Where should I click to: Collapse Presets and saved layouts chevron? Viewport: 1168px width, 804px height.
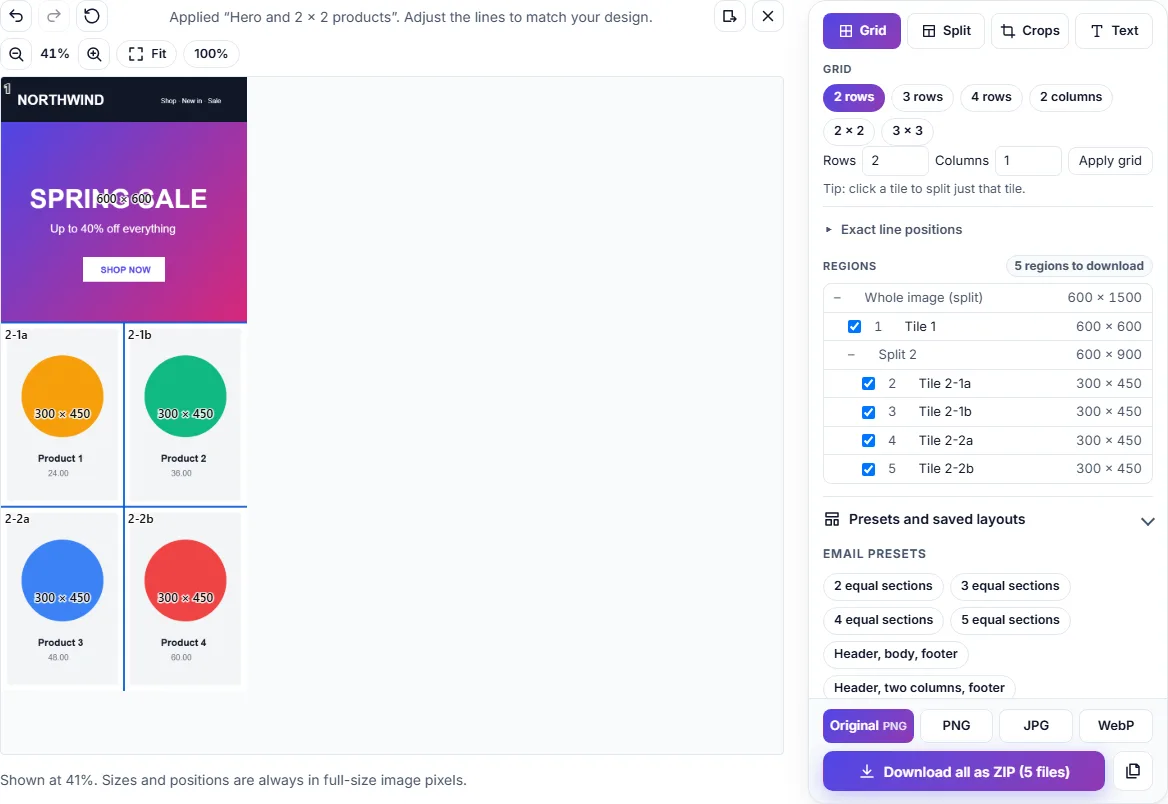point(1147,521)
